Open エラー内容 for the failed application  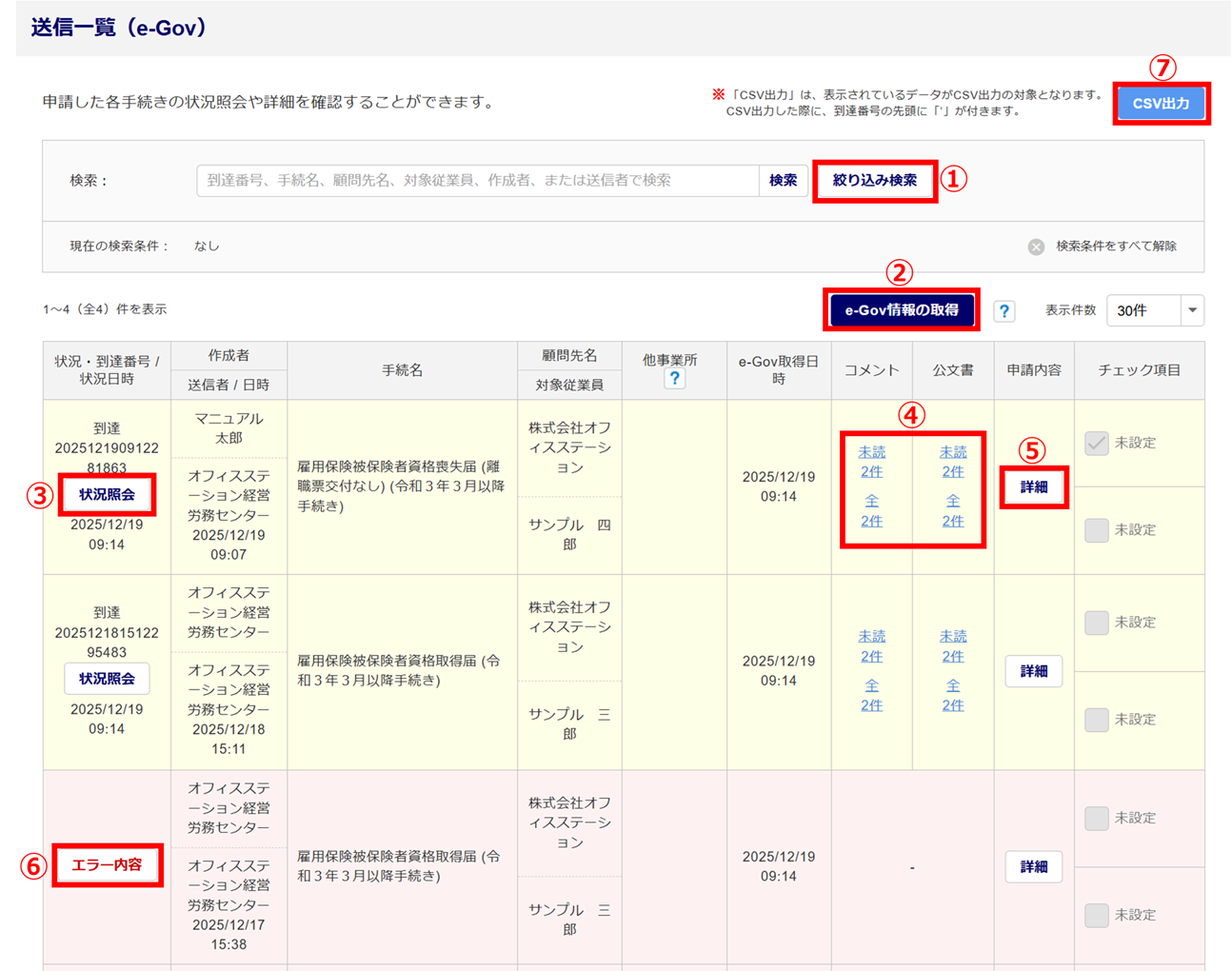(107, 865)
